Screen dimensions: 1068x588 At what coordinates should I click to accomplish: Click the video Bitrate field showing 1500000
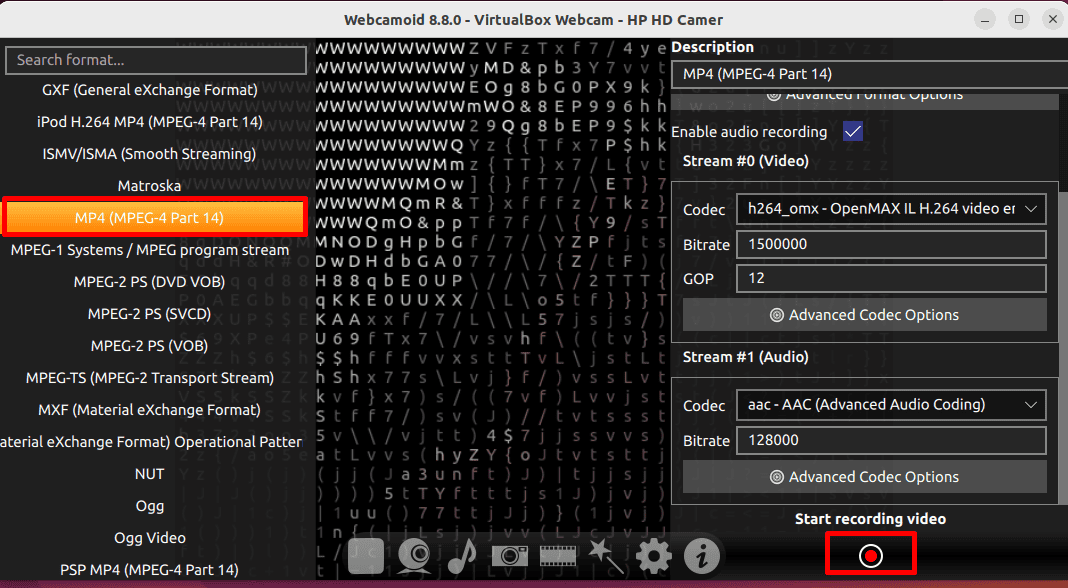click(x=890, y=244)
